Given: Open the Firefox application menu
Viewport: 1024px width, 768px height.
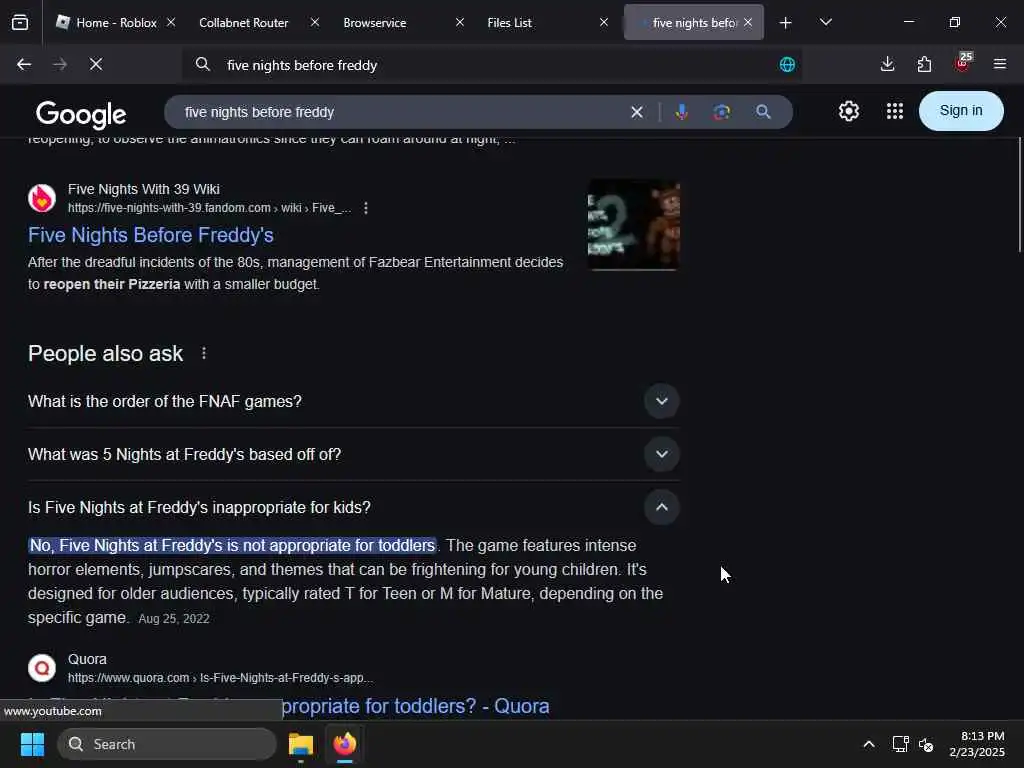Looking at the screenshot, I should [x=999, y=64].
